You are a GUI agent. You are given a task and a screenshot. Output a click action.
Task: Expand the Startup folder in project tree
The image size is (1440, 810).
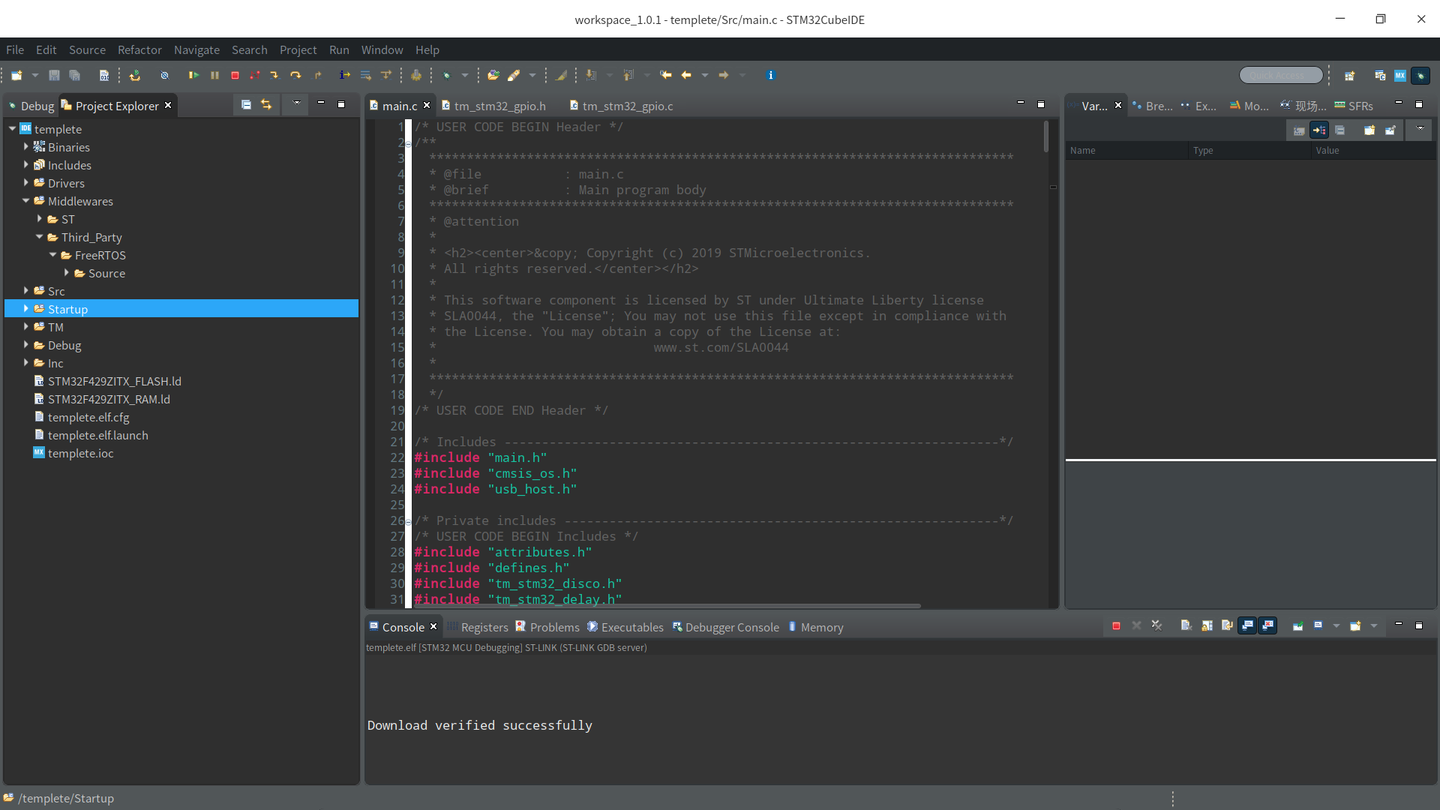[x=26, y=309]
